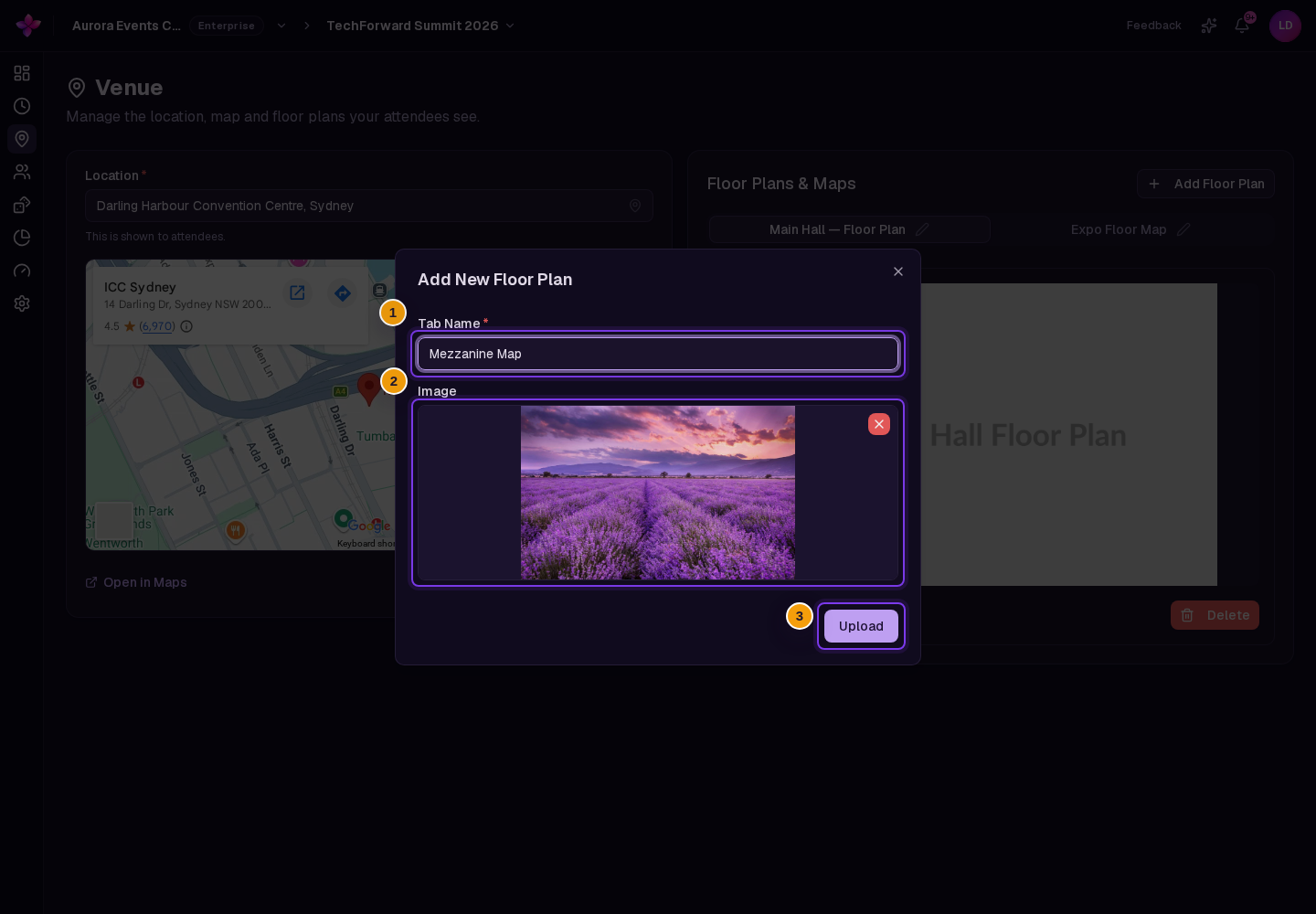Click the Enterprise plan badge

click(x=227, y=26)
